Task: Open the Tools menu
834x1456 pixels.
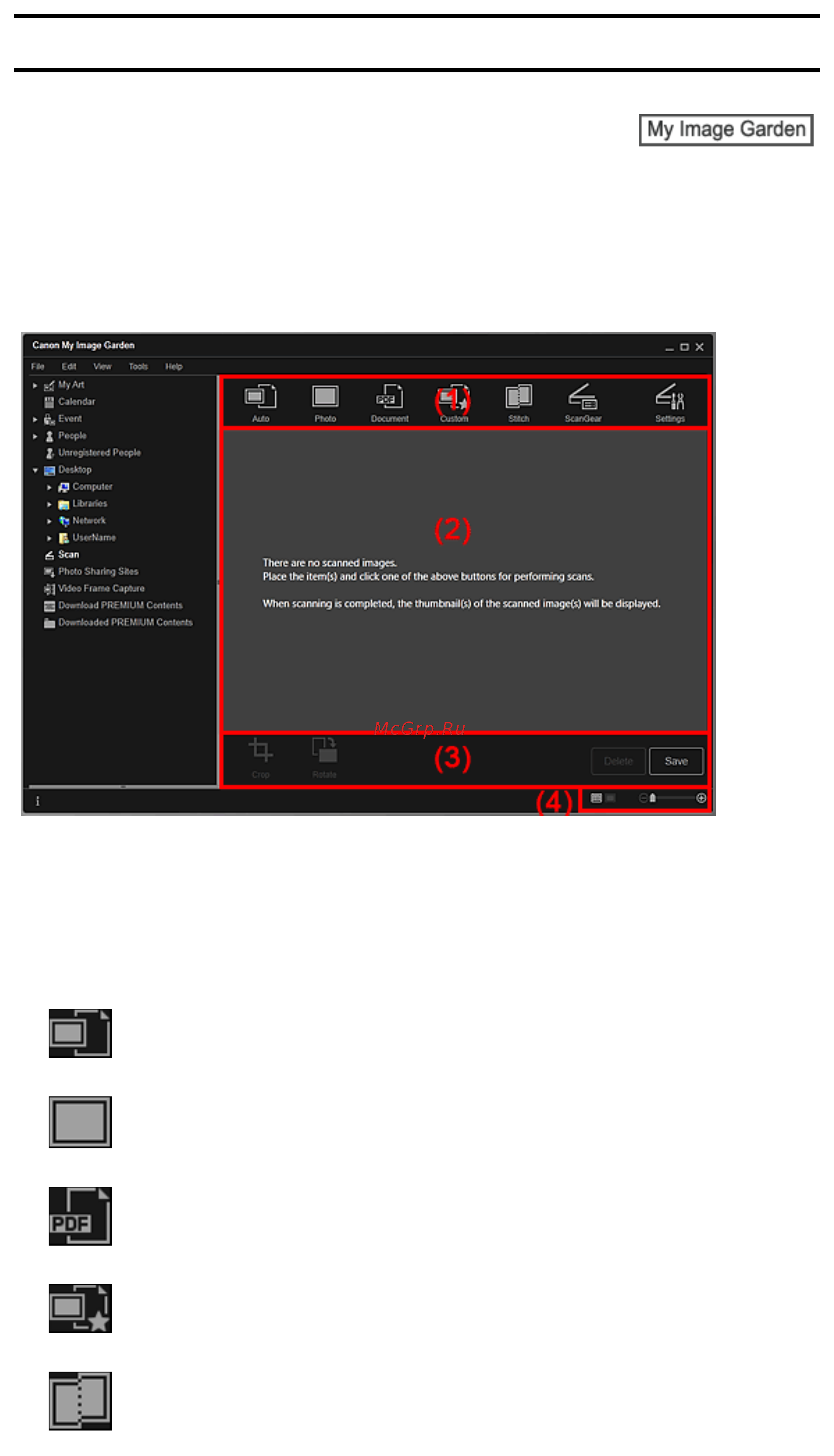Action: pyautogui.click(x=138, y=367)
